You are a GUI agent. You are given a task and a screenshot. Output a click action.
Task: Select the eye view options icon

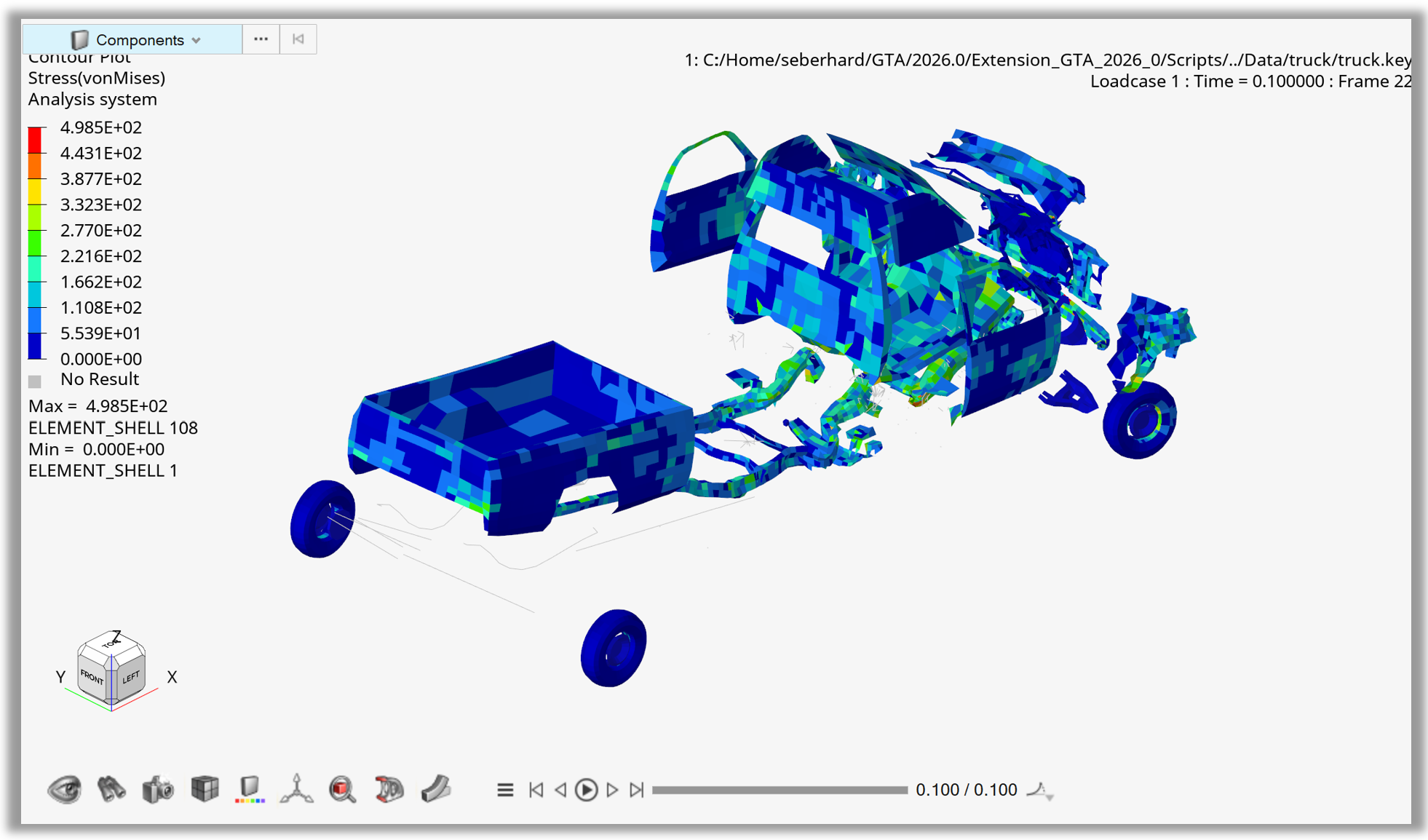[64, 789]
